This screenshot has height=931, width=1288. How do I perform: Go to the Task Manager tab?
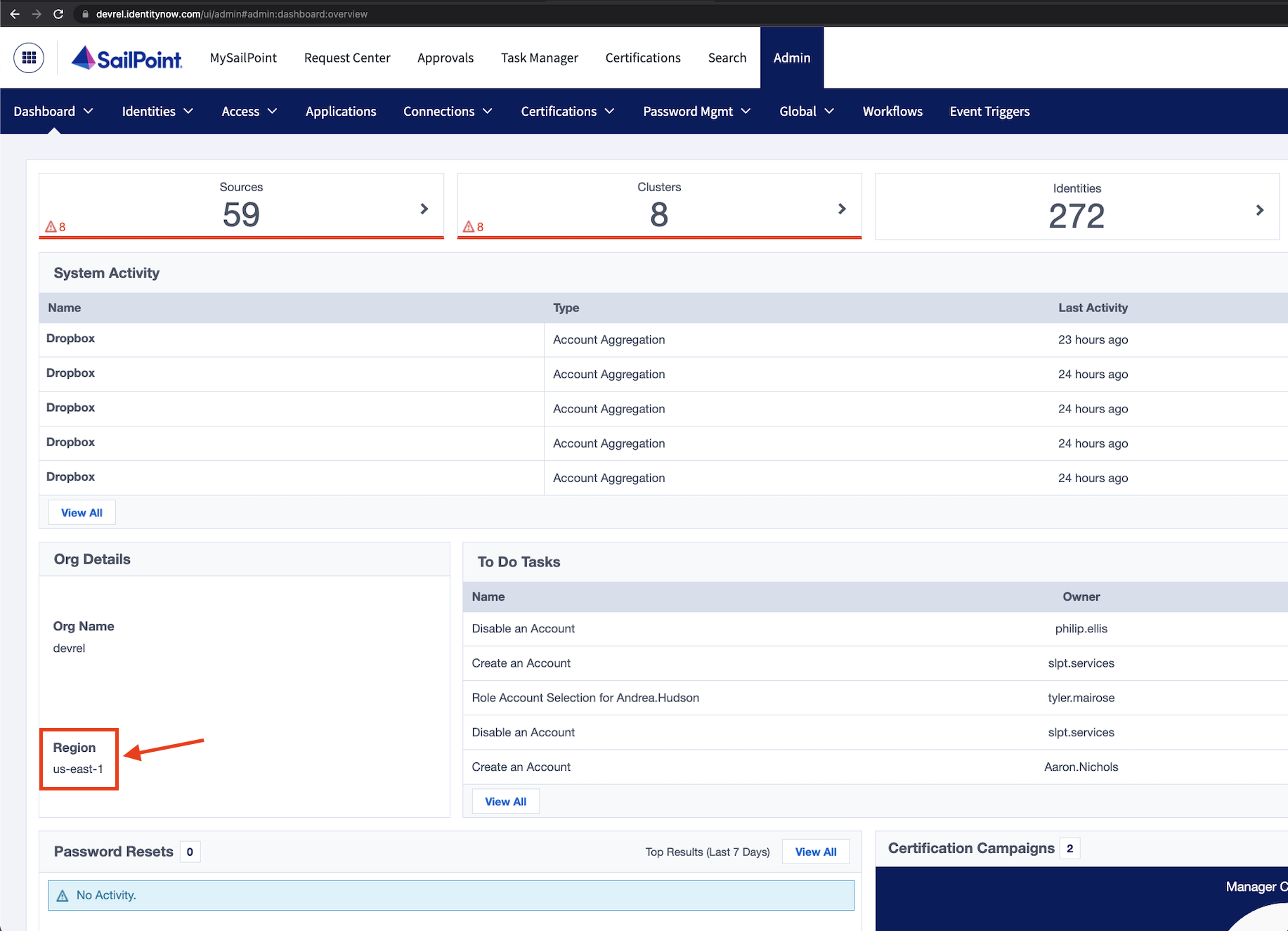(539, 58)
